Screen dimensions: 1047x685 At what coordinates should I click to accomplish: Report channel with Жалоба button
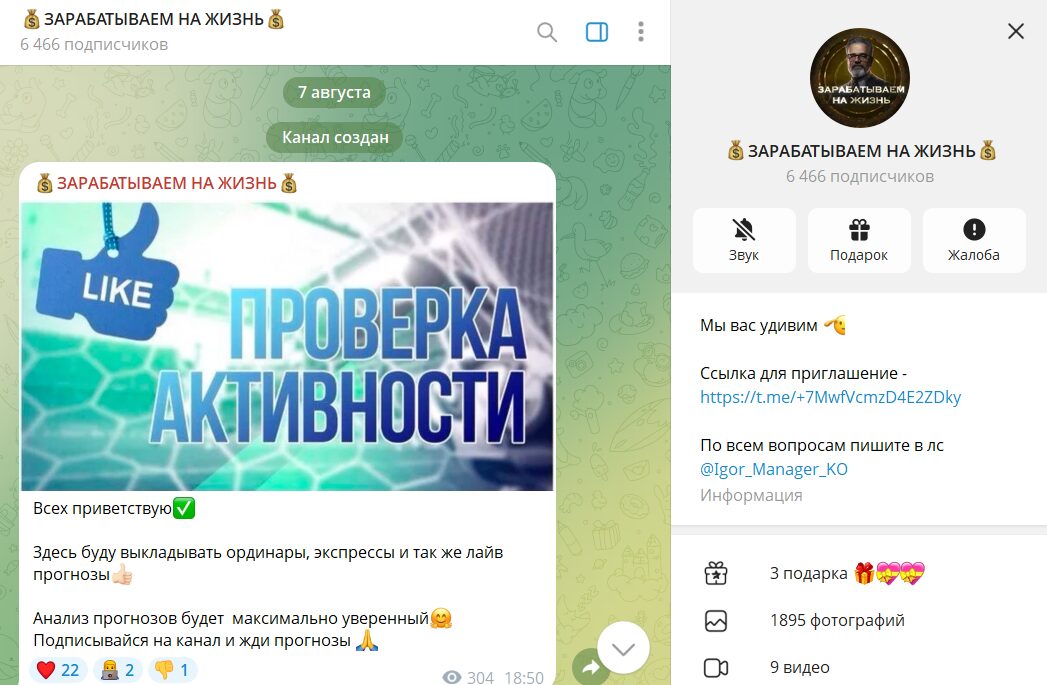pyautogui.click(x=974, y=240)
